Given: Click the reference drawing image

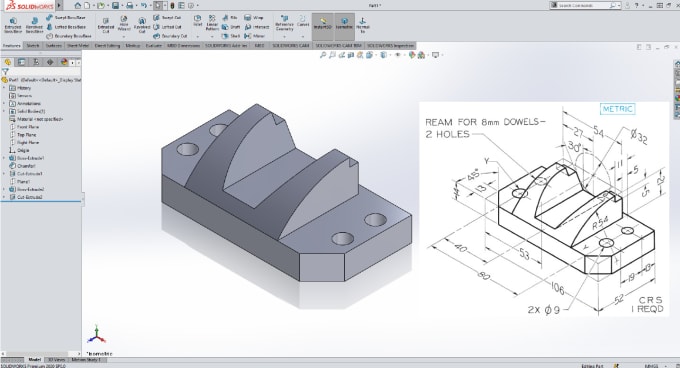Looking at the screenshot, I should click(544, 209).
